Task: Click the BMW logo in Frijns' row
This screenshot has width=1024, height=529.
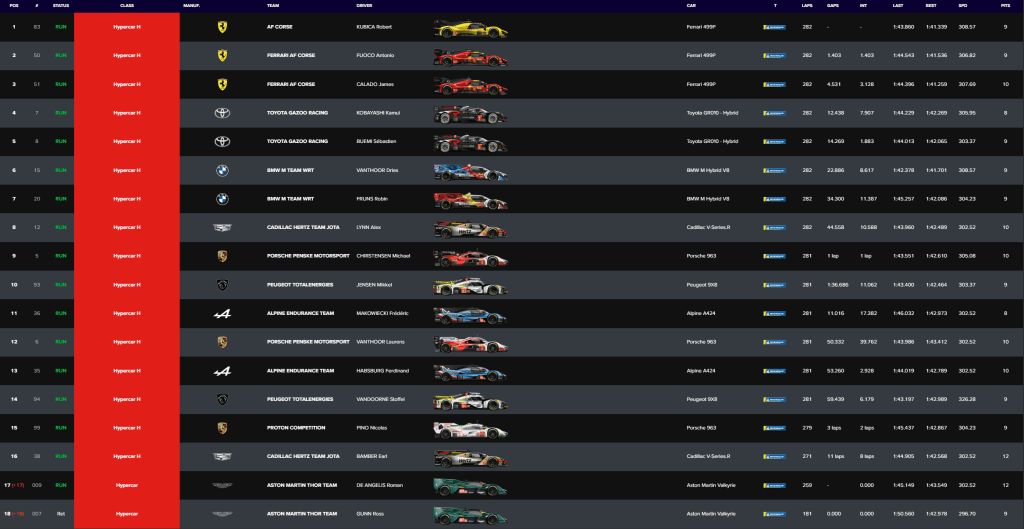Action: pos(222,199)
